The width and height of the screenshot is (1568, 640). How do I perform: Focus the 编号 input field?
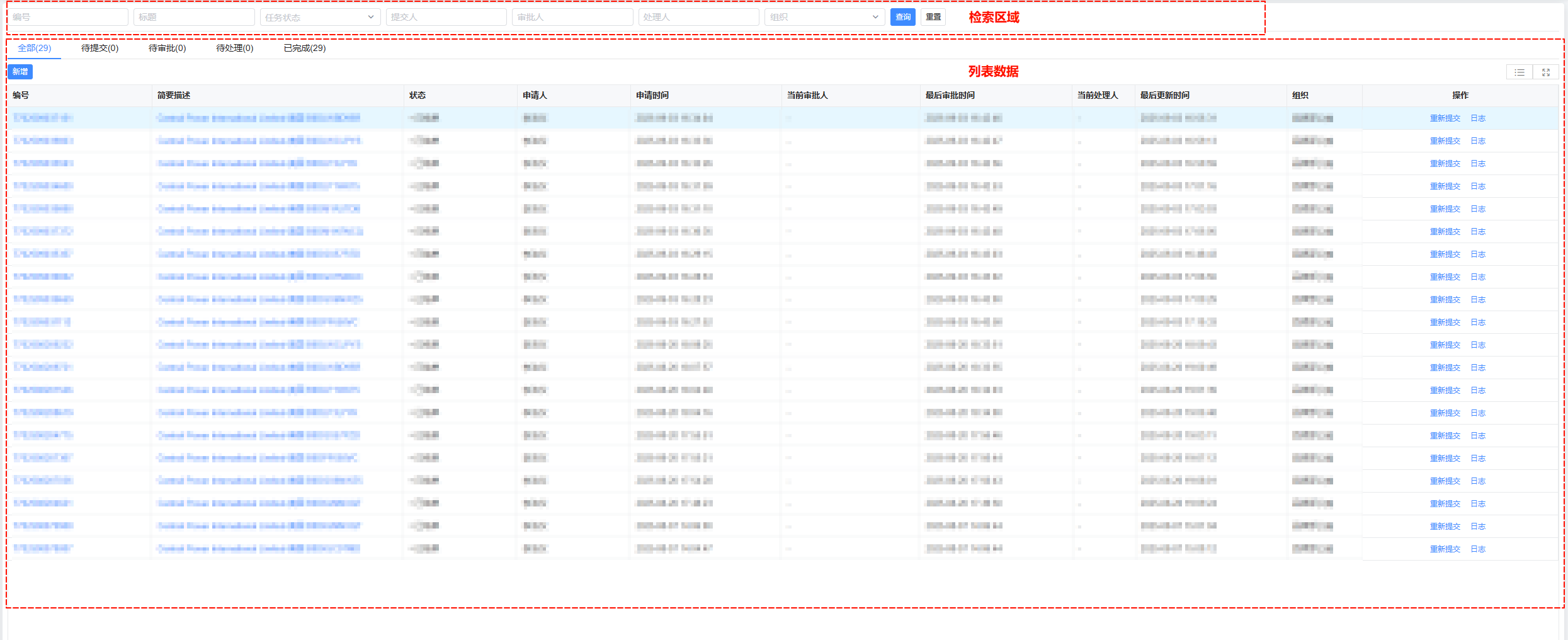point(67,17)
